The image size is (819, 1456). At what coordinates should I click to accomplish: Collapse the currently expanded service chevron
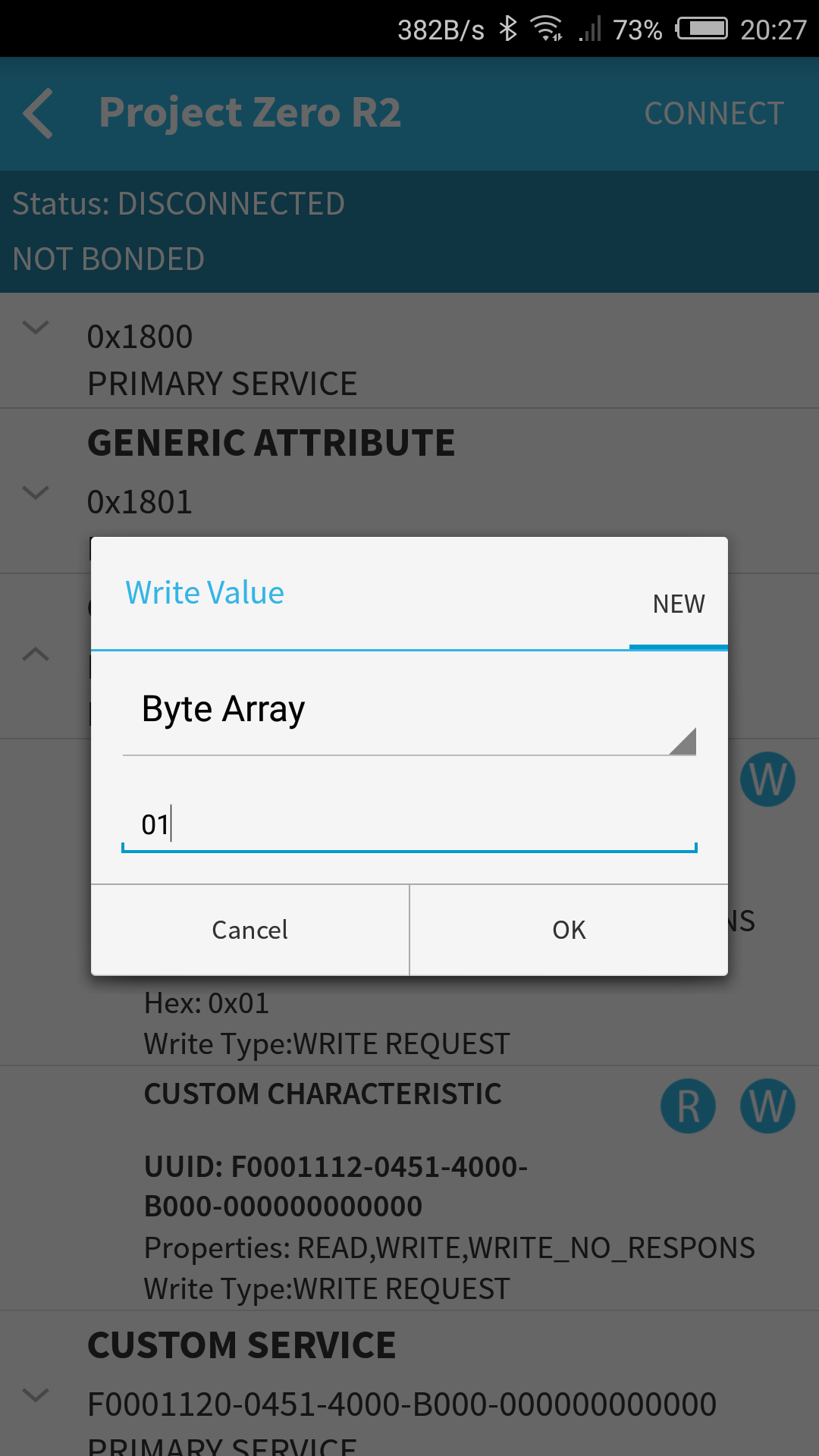click(36, 654)
